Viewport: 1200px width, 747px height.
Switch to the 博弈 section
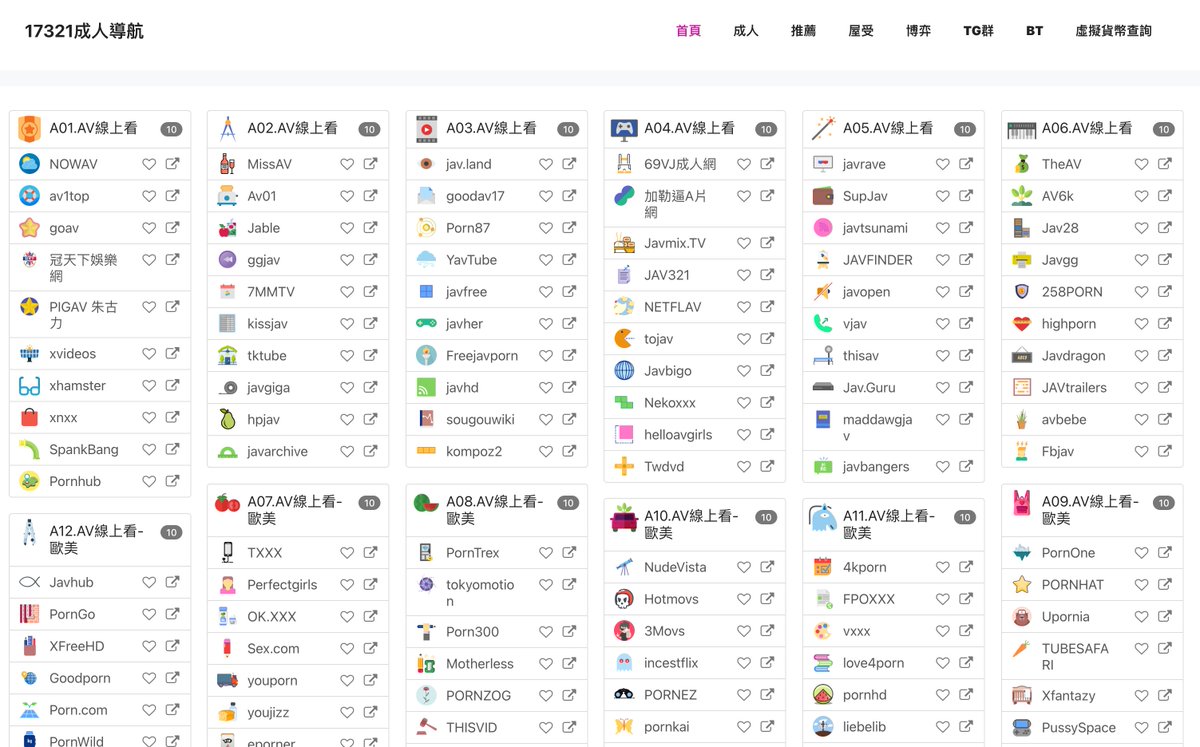pyautogui.click(x=918, y=31)
